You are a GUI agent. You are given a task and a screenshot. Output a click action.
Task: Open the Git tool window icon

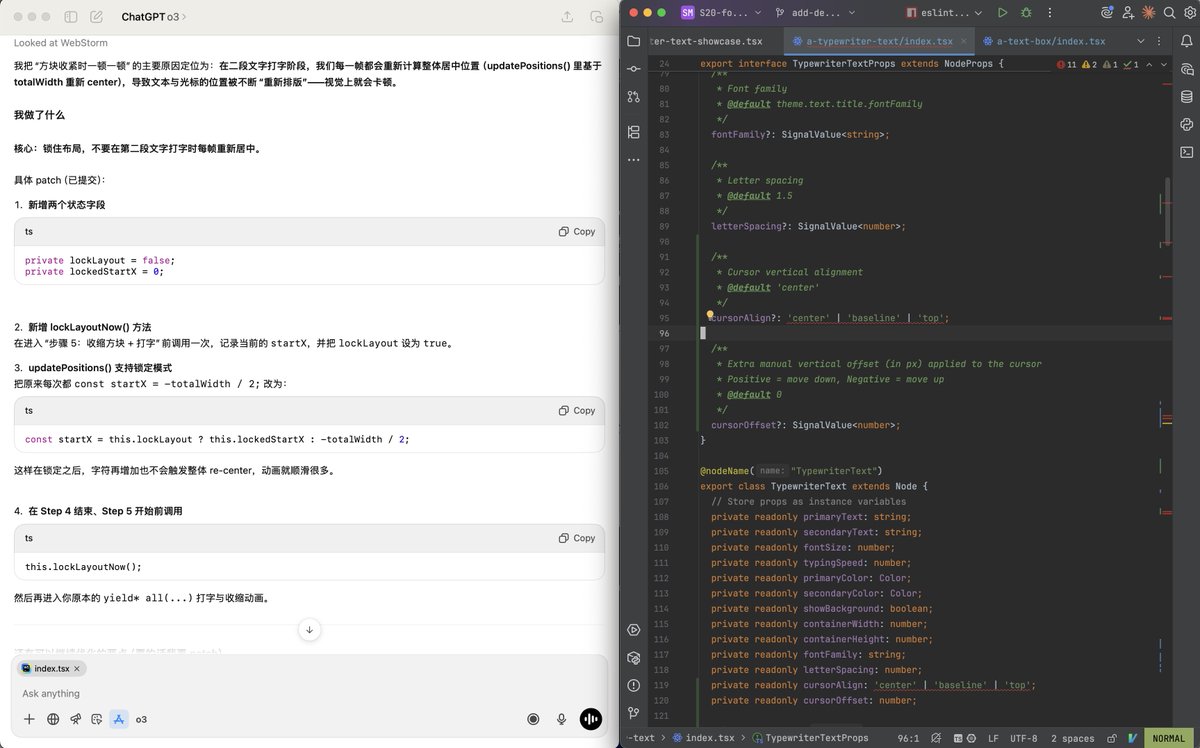(633, 713)
